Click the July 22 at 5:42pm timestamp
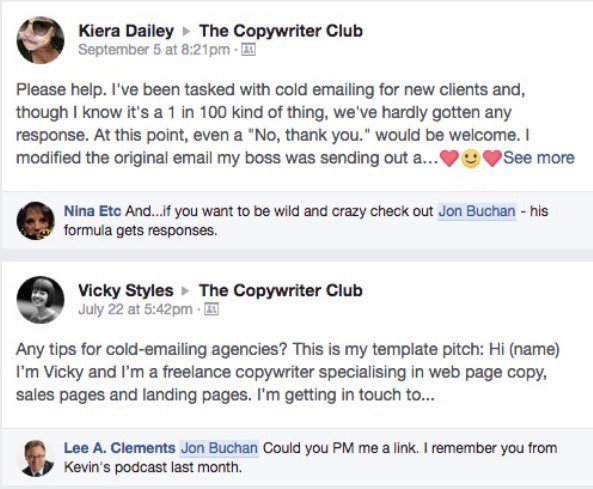 (x=135, y=309)
